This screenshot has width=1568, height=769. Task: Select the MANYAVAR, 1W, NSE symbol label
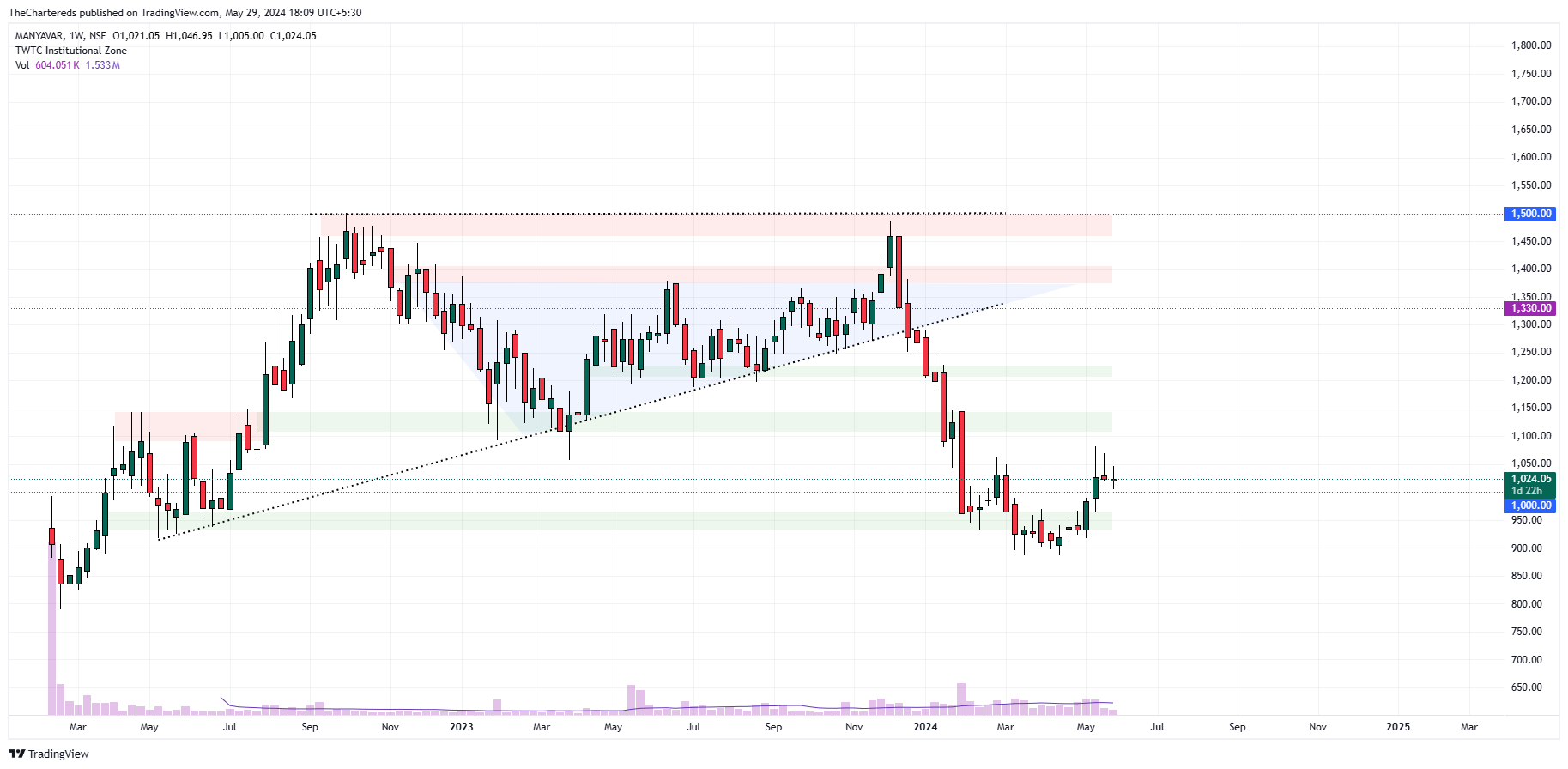tap(61, 36)
